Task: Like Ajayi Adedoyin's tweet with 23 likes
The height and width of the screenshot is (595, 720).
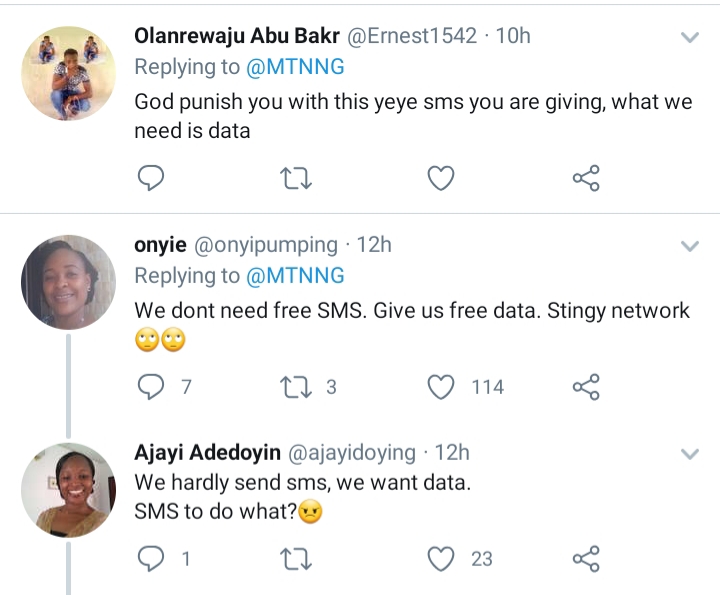Action: pyautogui.click(x=441, y=558)
